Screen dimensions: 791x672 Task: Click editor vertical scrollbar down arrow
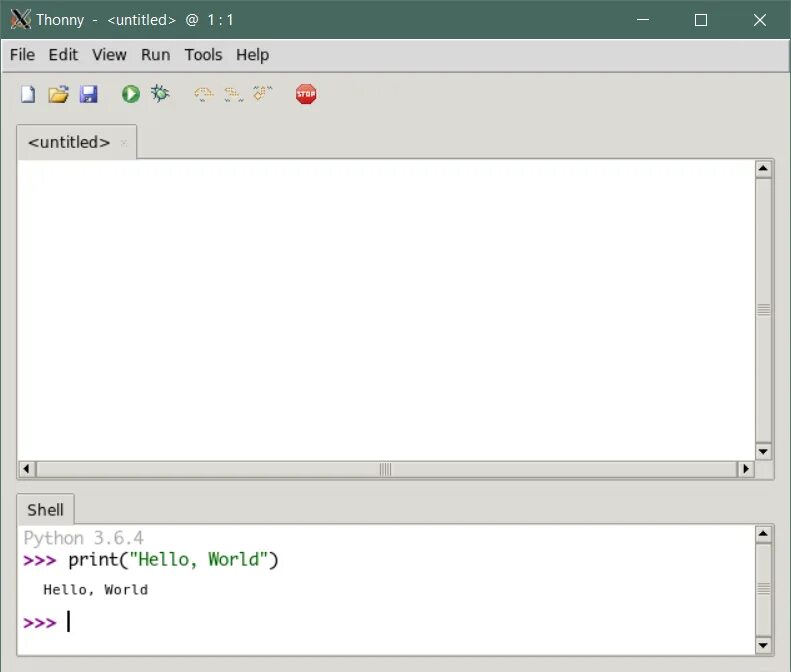click(x=763, y=451)
